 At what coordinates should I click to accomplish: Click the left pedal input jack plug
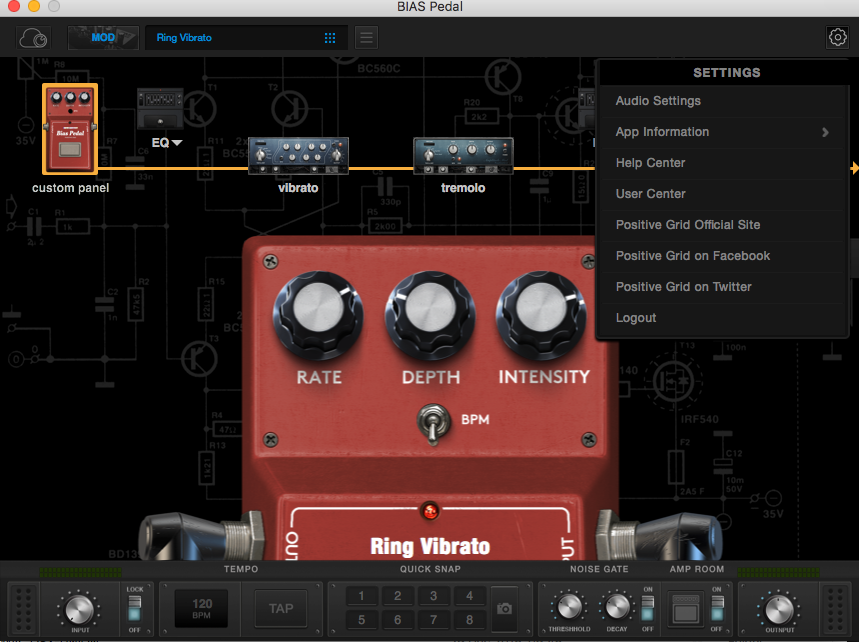pyautogui.click(x=201, y=535)
